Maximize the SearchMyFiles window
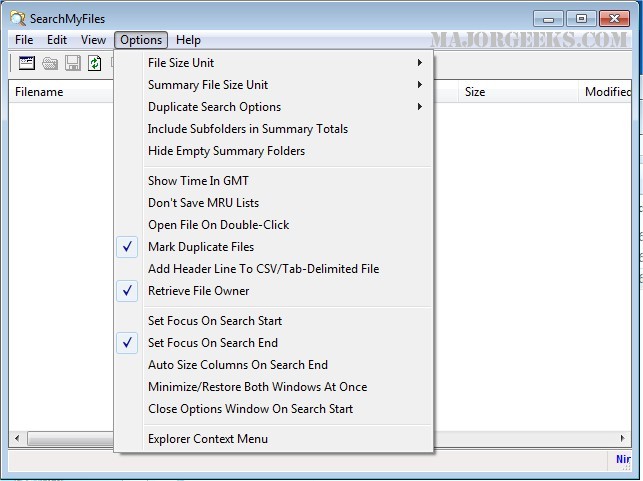The width and height of the screenshot is (643, 481). pyautogui.click(x=581, y=19)
